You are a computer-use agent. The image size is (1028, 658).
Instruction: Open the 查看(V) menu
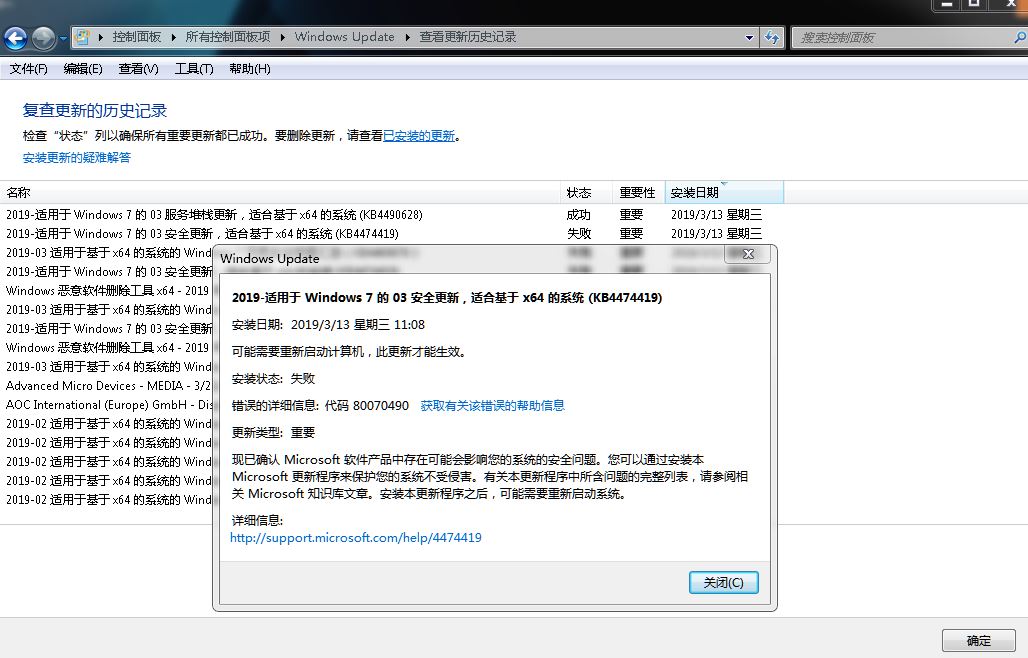138,69
